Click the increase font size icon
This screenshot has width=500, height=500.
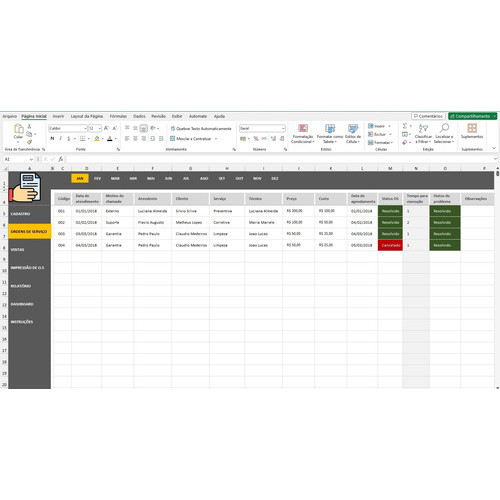106,128
